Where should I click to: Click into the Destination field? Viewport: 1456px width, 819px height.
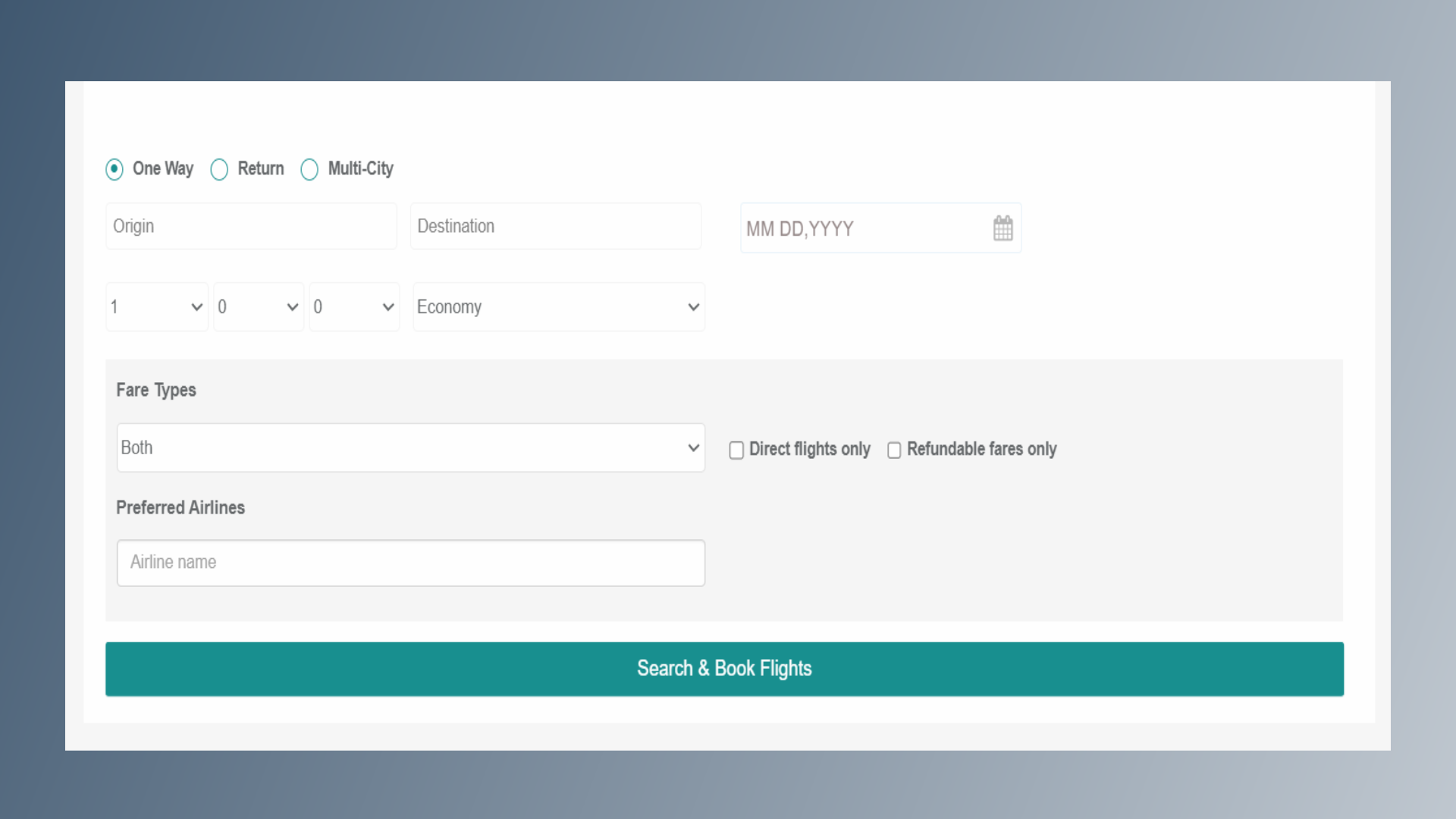coord(555,226)
